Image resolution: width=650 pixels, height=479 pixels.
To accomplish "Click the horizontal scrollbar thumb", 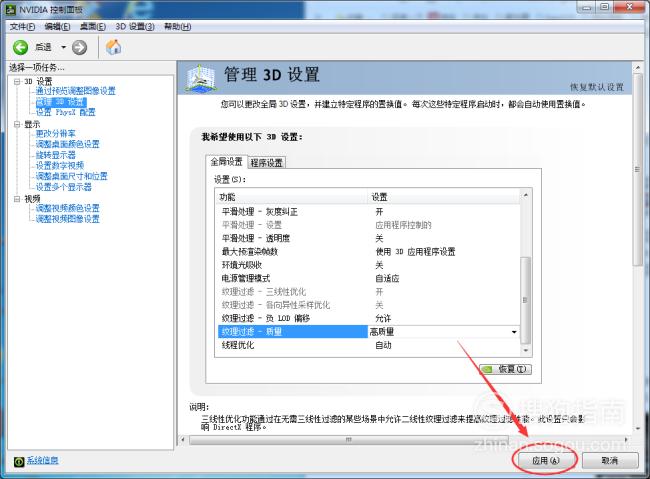I will click(x=349, y=439).
